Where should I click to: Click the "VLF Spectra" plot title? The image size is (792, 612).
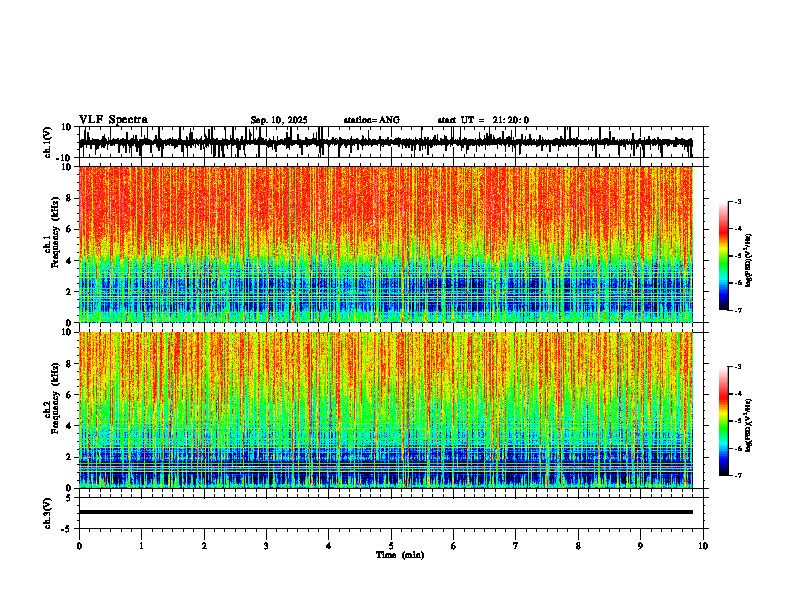113,120
